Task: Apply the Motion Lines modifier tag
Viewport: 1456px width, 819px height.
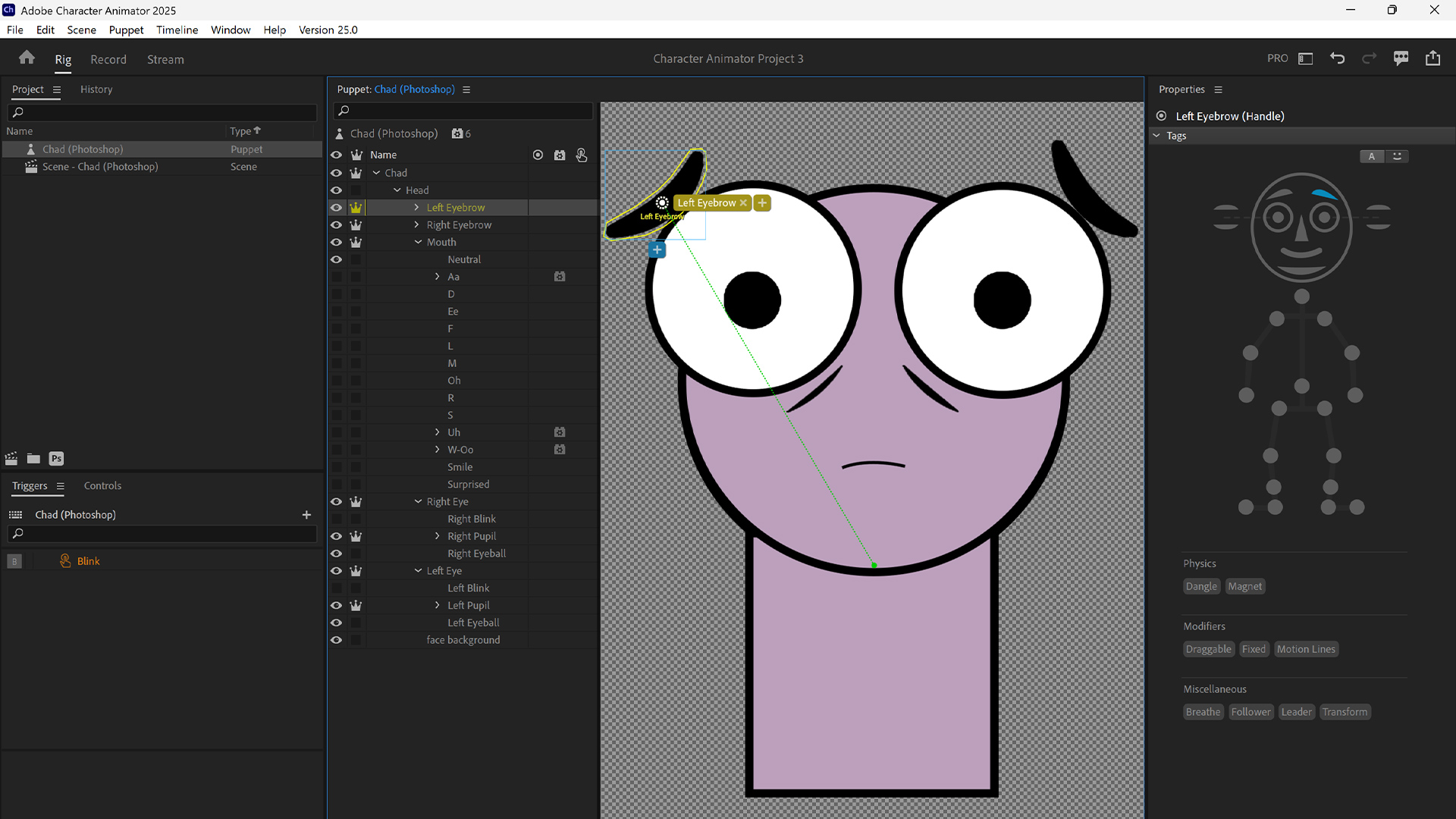Action: click(x=1306, y=649)
